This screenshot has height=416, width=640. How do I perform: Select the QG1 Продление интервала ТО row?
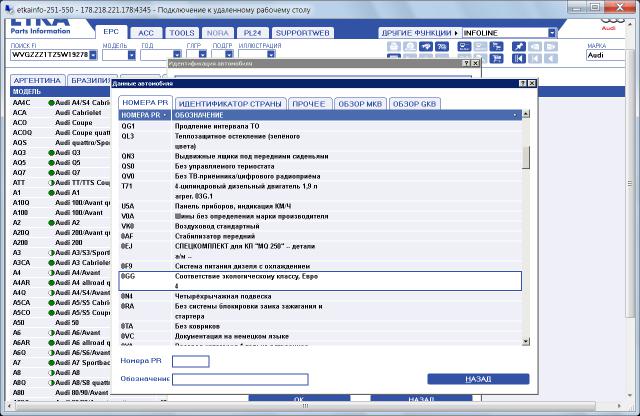[320, 126]
